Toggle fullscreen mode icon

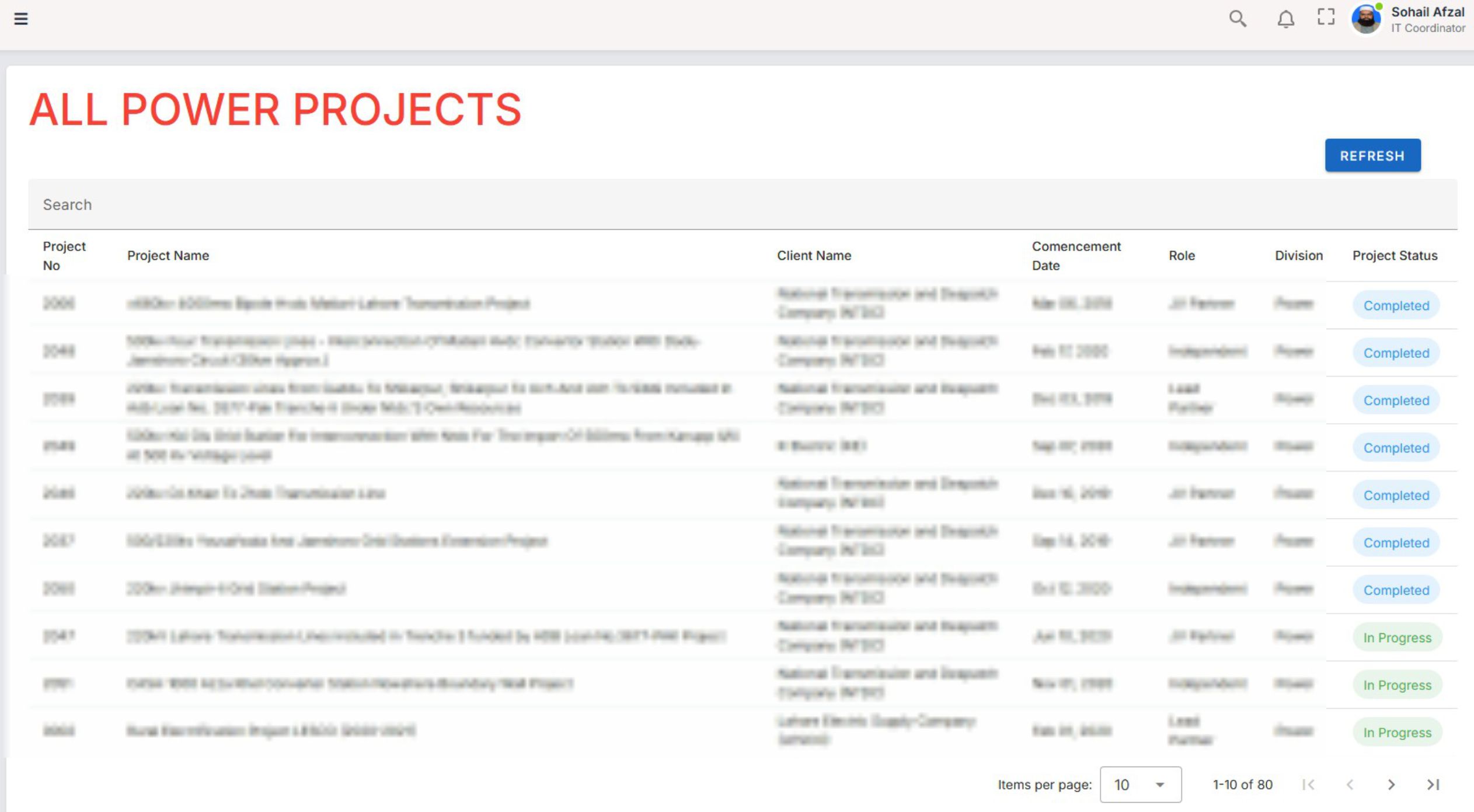click(x=1326, y=17)
